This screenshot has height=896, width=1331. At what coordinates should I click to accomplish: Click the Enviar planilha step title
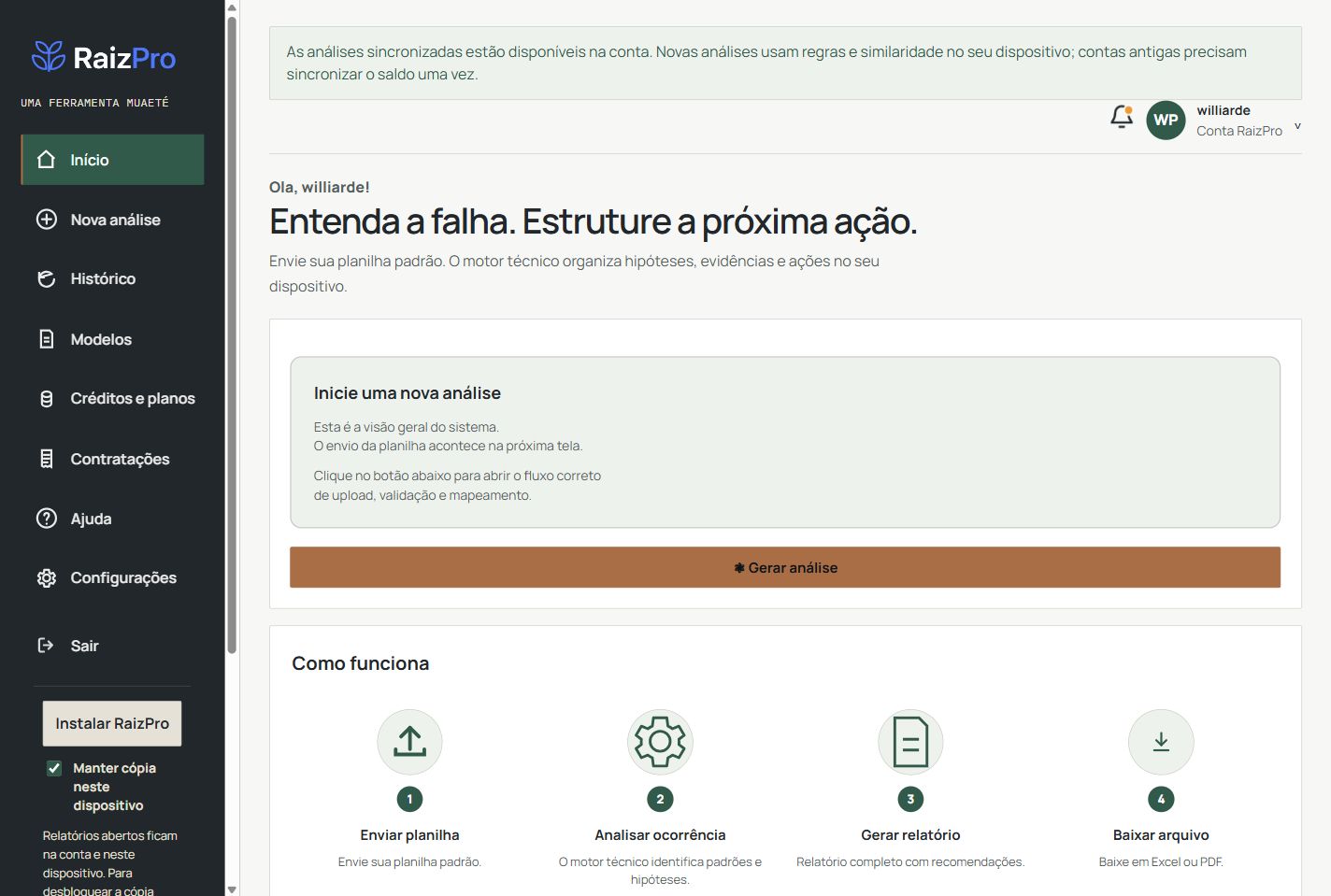[x=409, y=835]
